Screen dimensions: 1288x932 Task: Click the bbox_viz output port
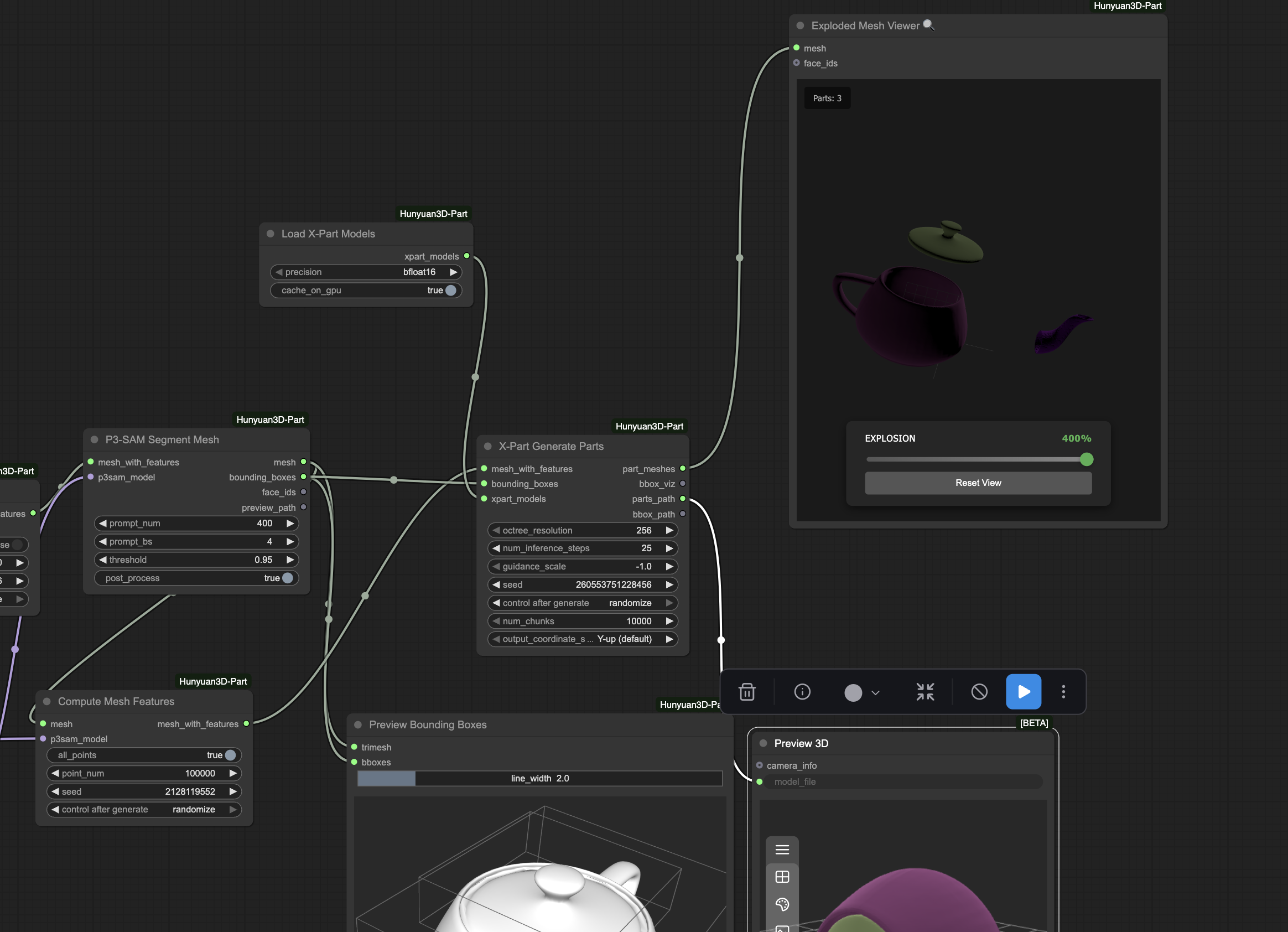pyautogui.click(x=683, y=484)
